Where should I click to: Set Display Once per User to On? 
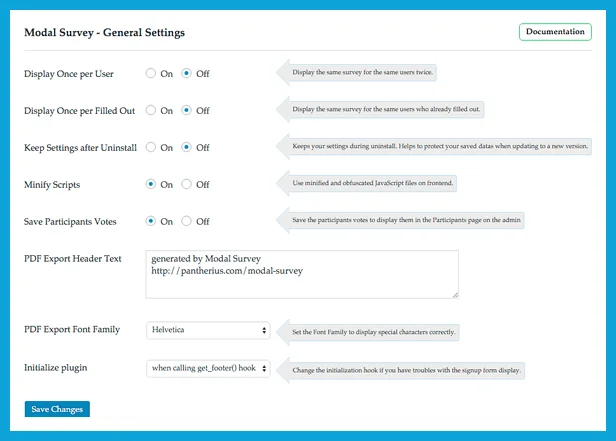click(x=151, y=73)
